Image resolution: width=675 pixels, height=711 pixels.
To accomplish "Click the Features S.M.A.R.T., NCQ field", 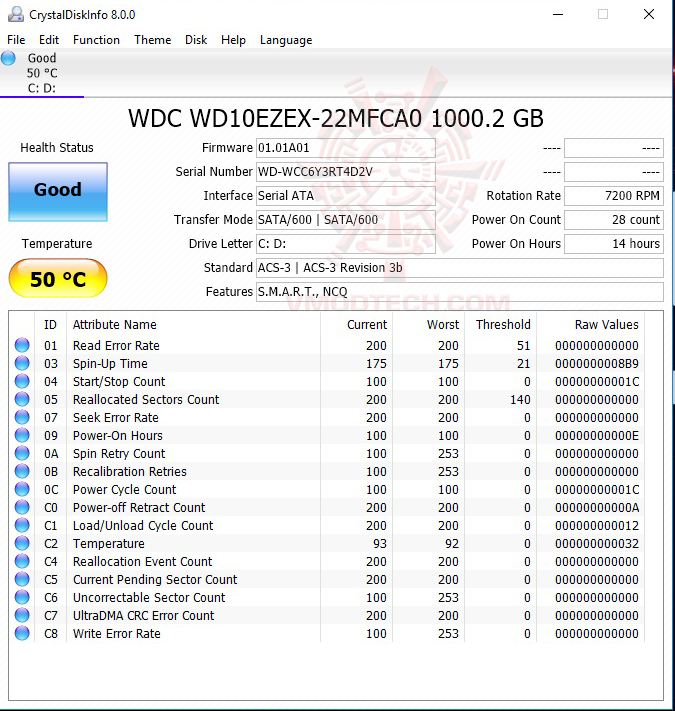I will tap(460, 292).
